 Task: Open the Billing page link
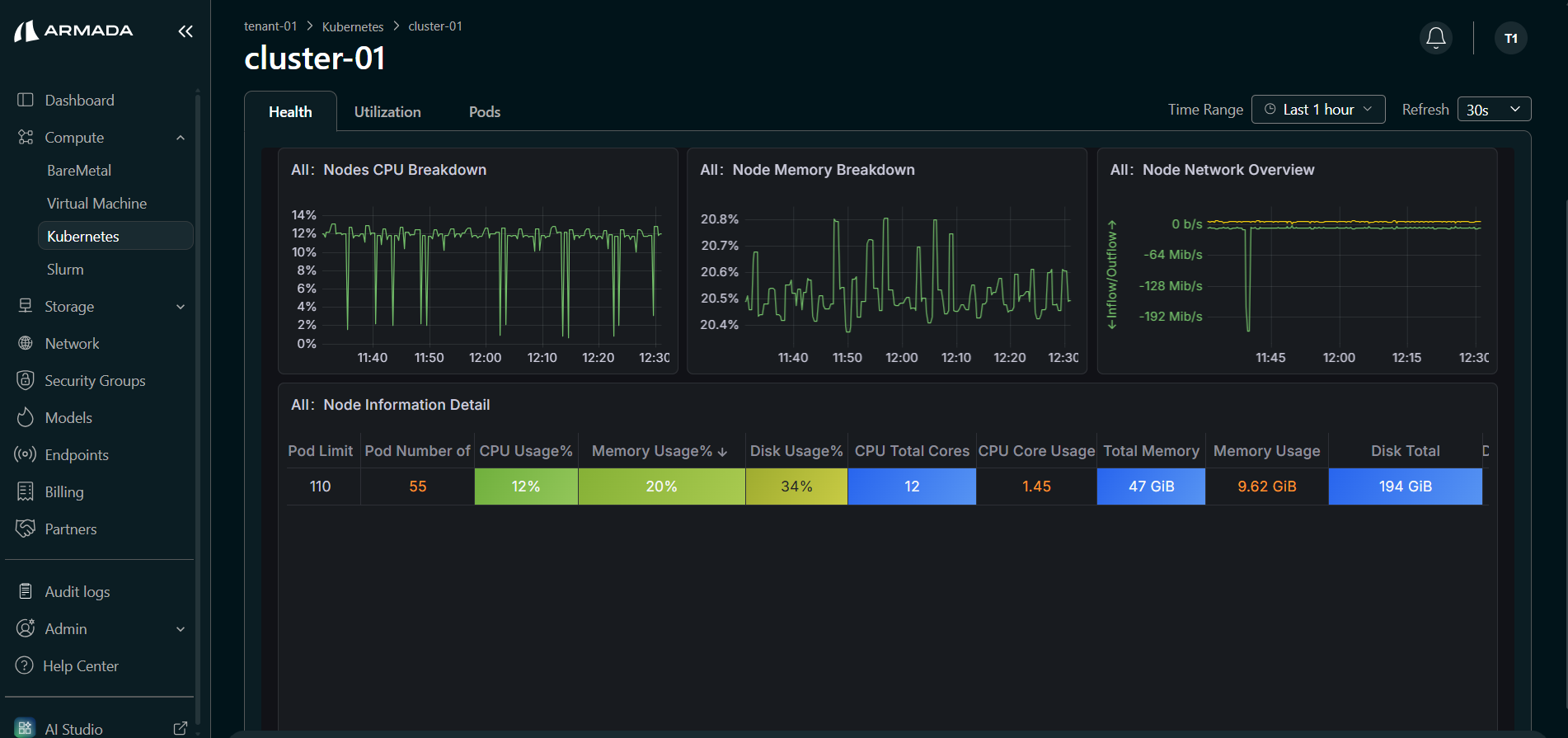(x=64, y=491)
